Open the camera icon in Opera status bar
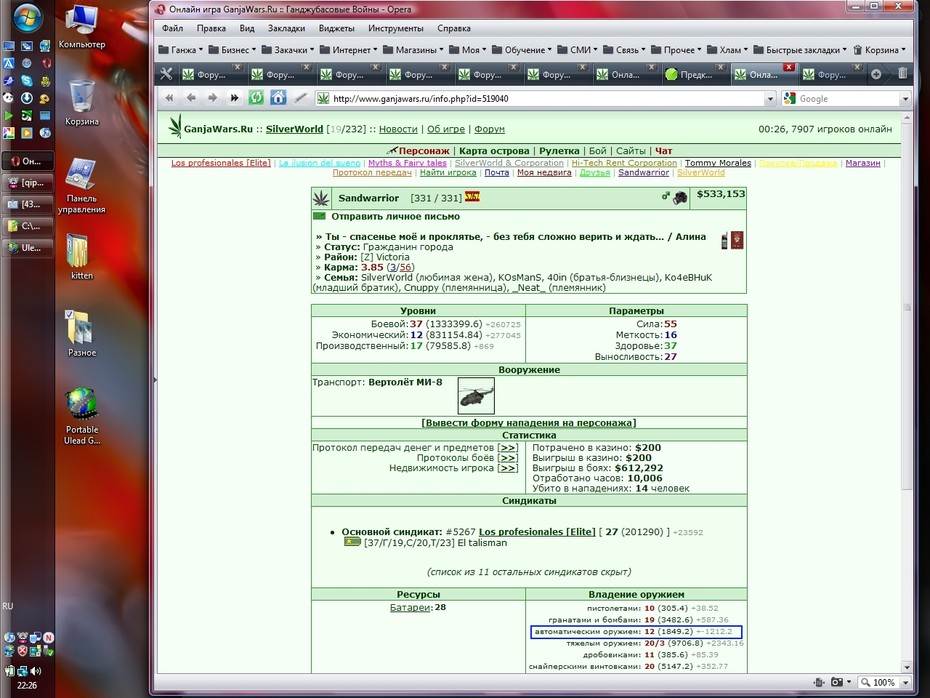This screenshot has height=698, width=930. (x=837, y=682)
